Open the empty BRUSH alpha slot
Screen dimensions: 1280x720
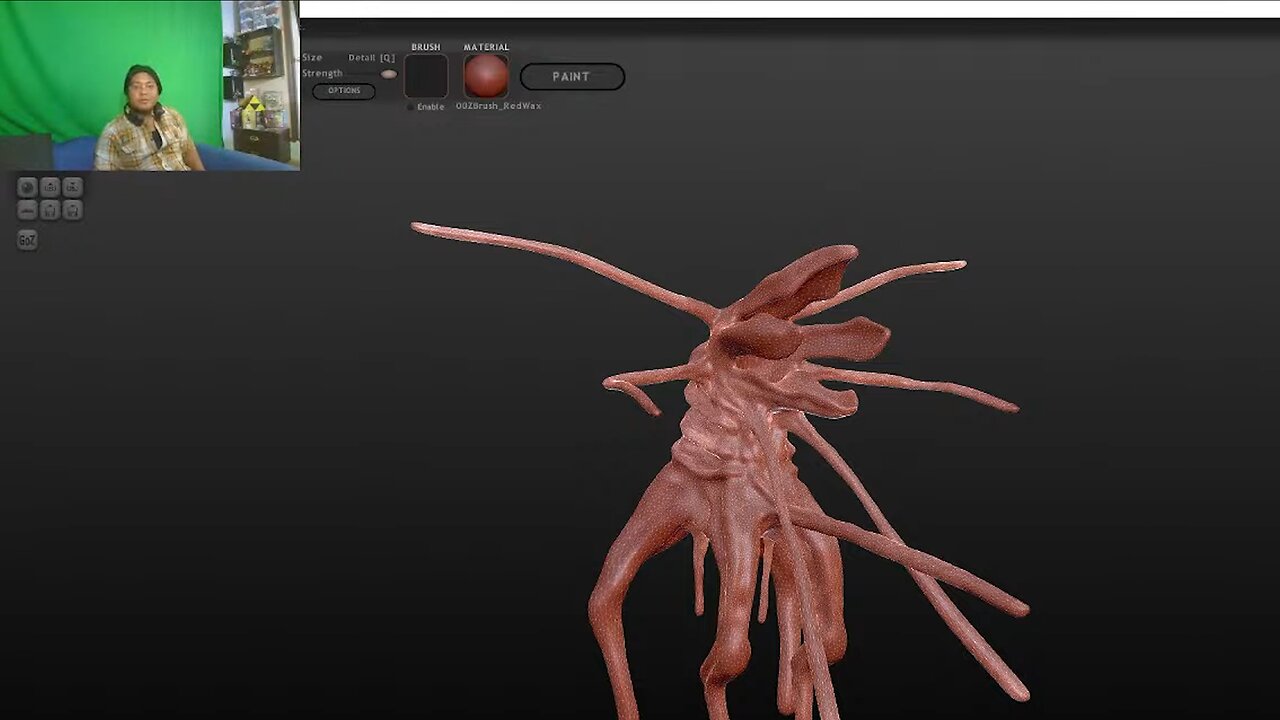[426, 76]
